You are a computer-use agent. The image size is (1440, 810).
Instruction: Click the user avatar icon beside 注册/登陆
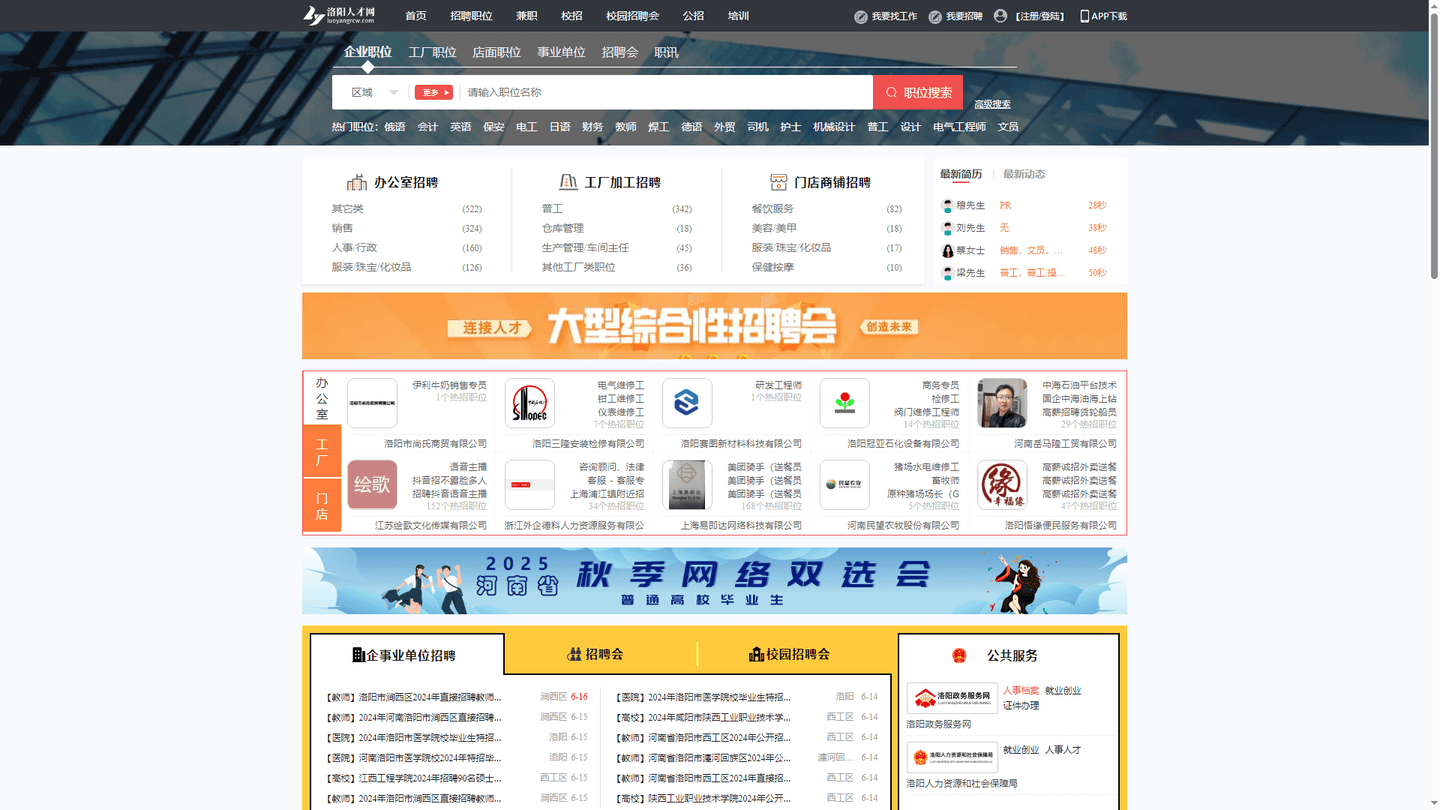tap(1000, 16)
